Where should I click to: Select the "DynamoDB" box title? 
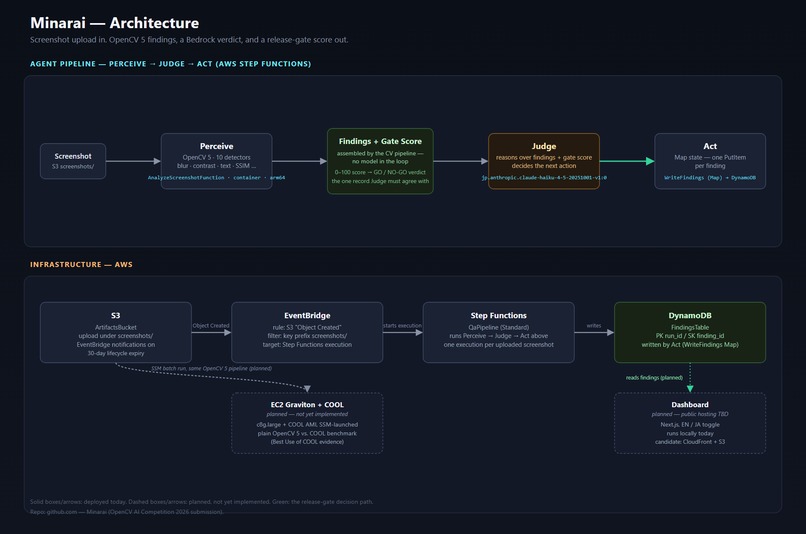click(x=690, y=316)
